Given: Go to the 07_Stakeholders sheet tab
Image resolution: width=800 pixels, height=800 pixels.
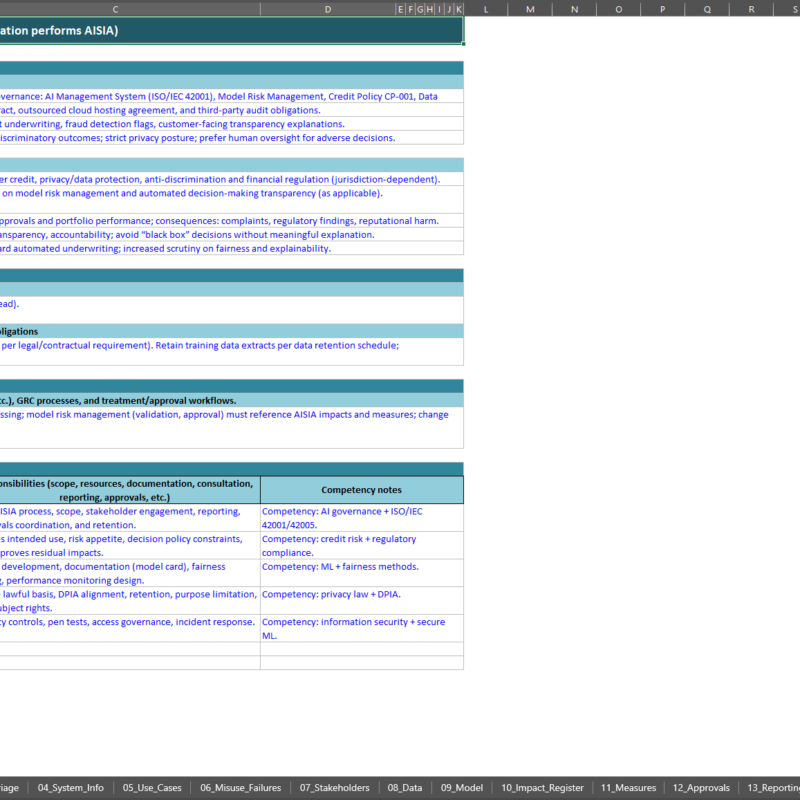Looking at the screenshot, I should coord(334,788).
